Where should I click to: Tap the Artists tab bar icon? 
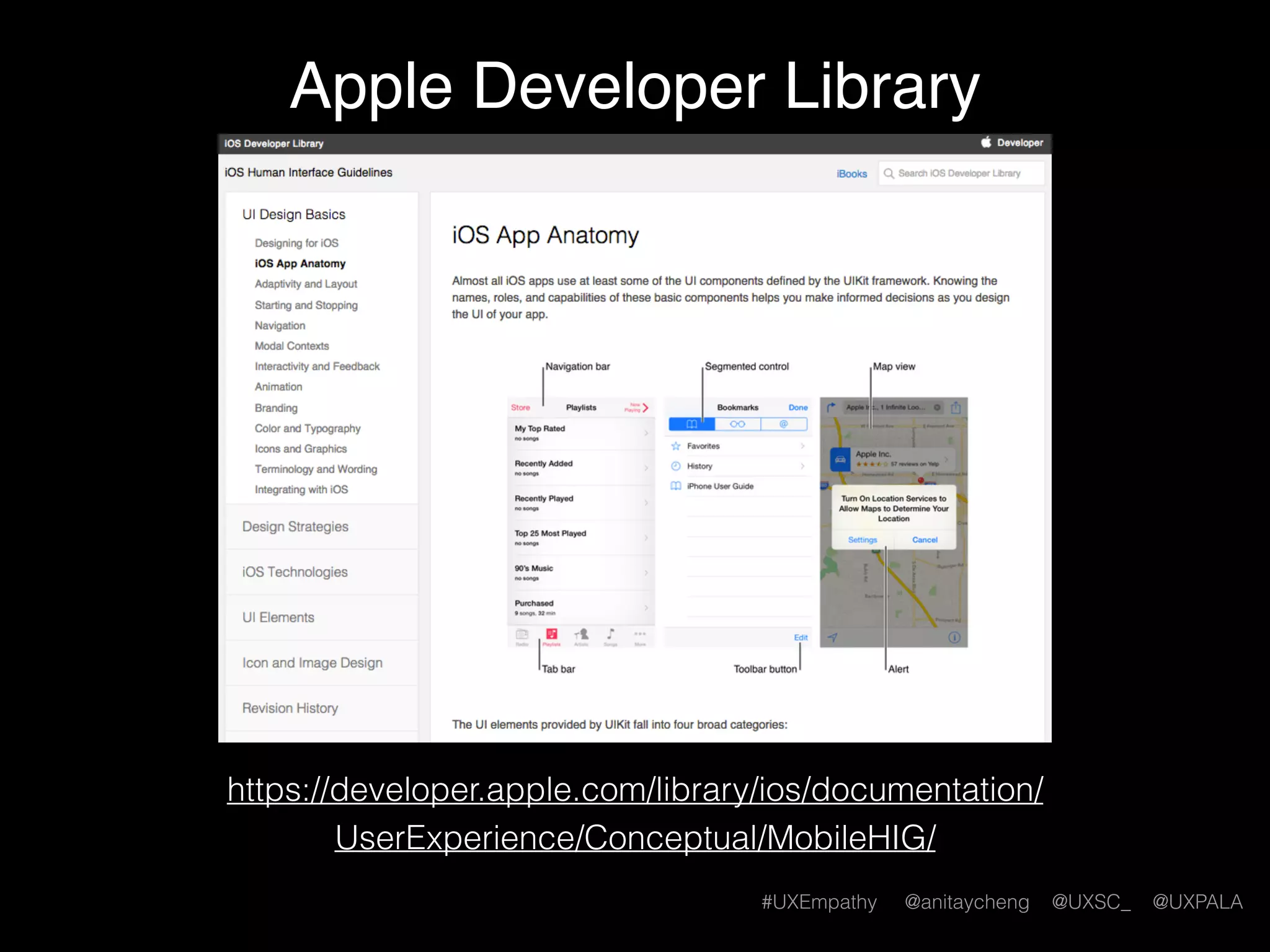point(581,635)
